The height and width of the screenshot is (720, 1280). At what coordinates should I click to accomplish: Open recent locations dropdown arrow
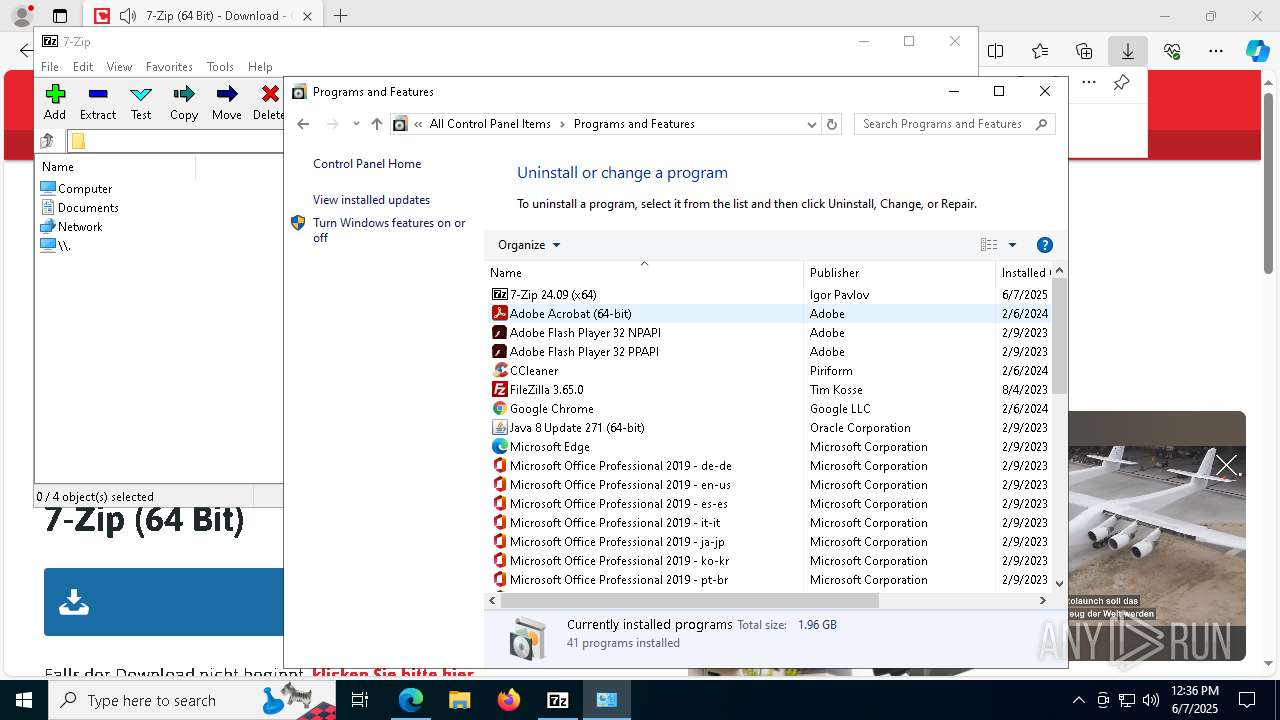coord(355,124)
